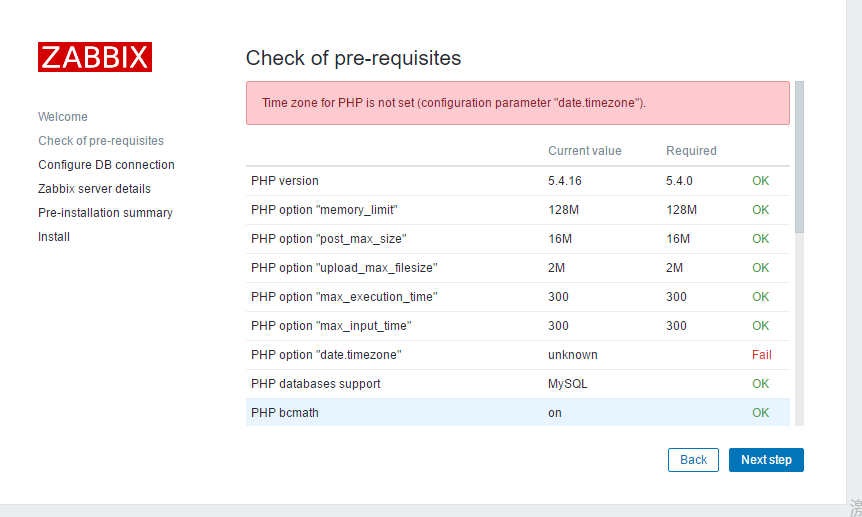862x517 pixels.
Task: Open Check of pre-requisites step
Action: tap(101, 141)
